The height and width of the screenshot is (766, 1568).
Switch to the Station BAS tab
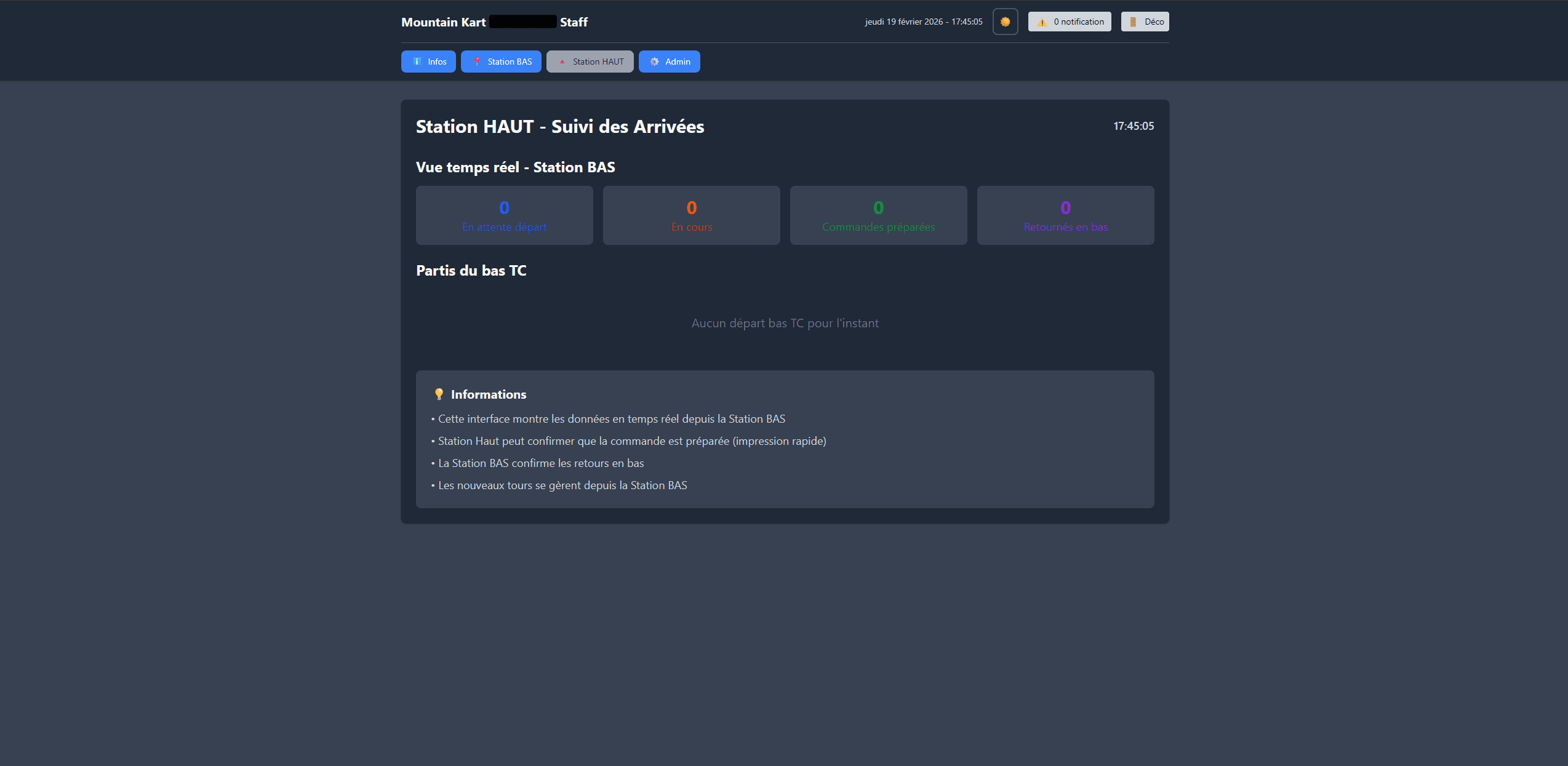(x=501, y=62)
